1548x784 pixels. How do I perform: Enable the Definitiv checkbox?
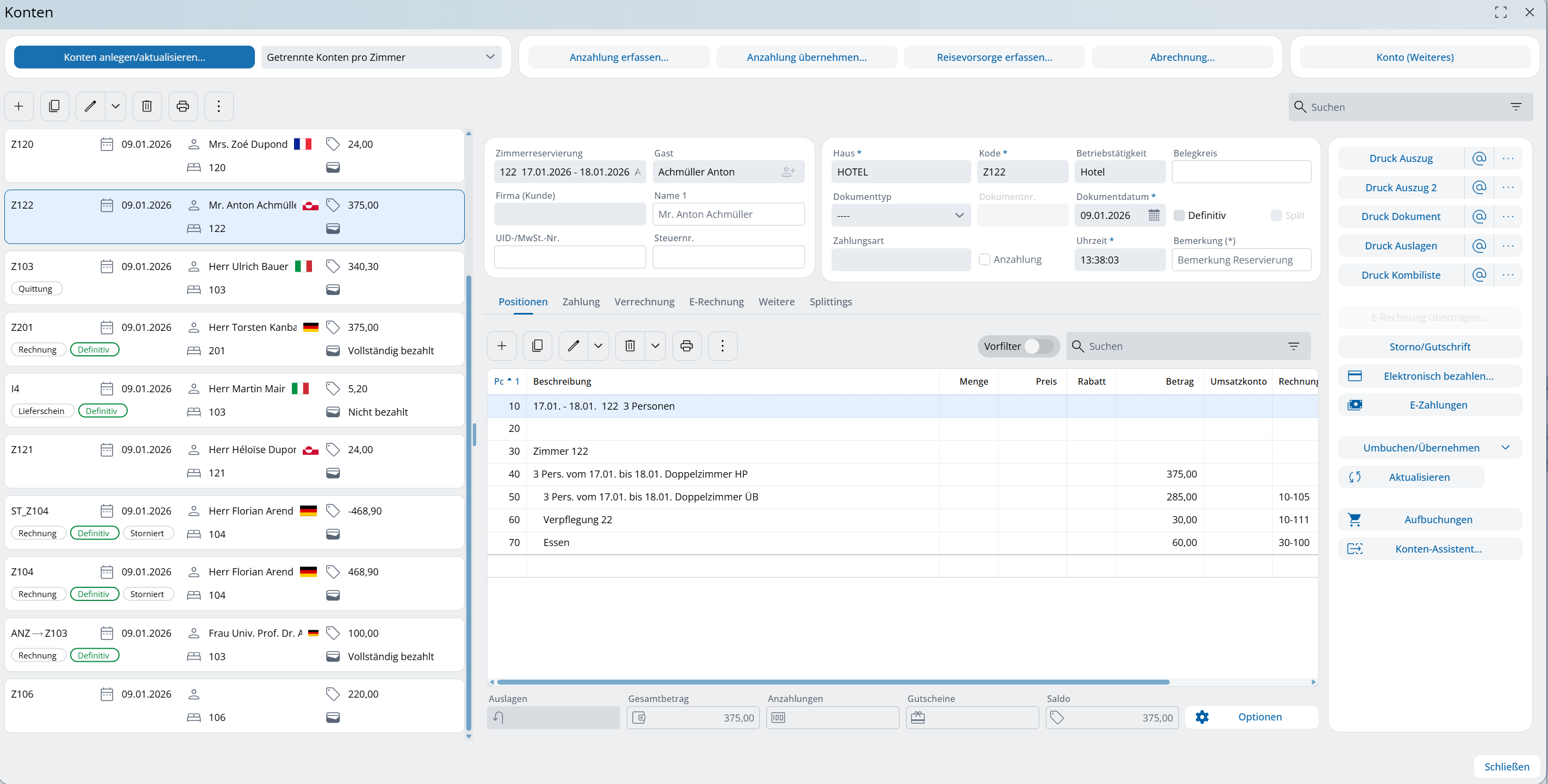coord(1179,216)
